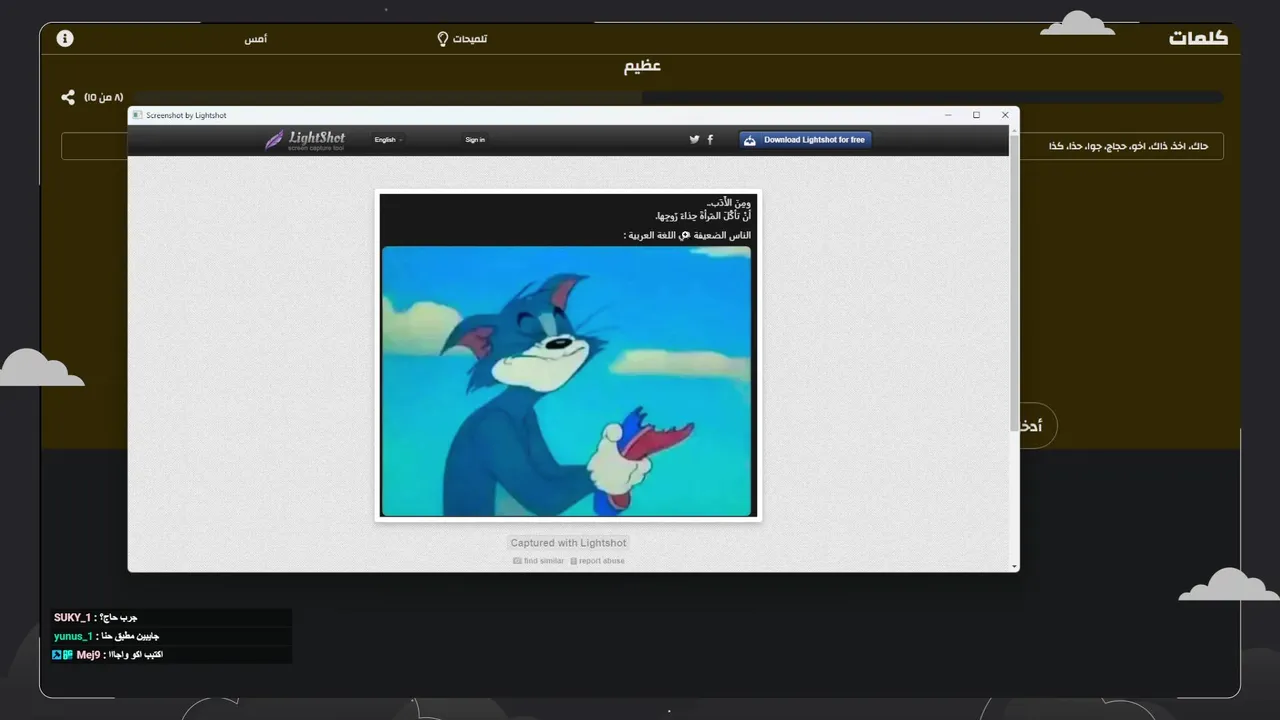Maximize the Lightshot window
1280x720 pixels.
coord(977,115)
